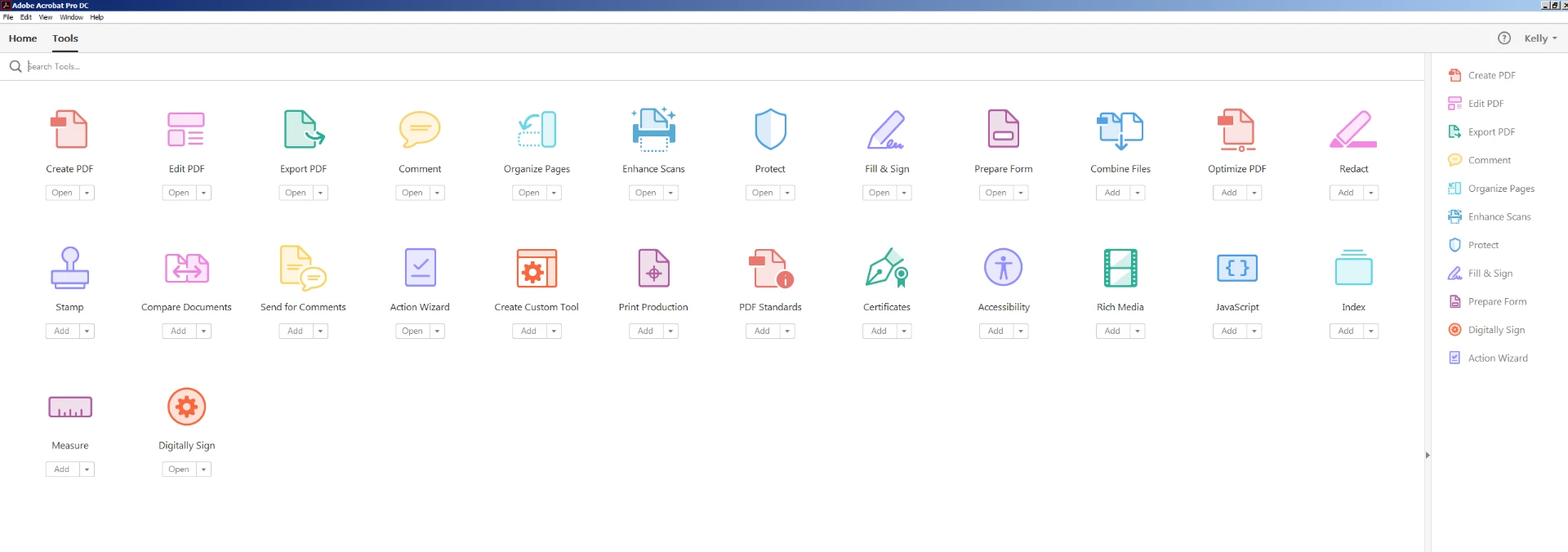
Task: Open the Help menu
Action: tap(96, 17)
